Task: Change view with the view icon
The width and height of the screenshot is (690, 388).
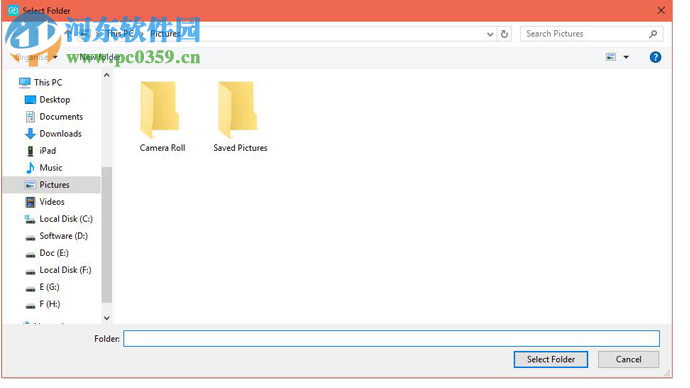Action: pos(611,57)
